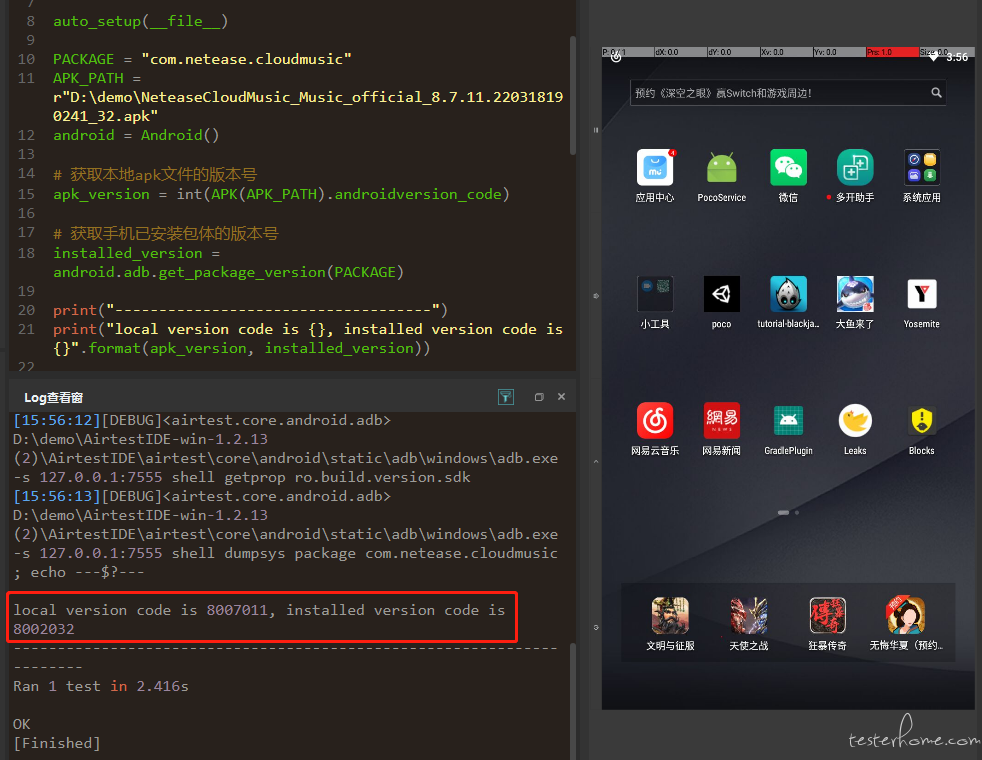Click the apk_version assignment on line 15
Screen dimensions: 982x760
281,194
